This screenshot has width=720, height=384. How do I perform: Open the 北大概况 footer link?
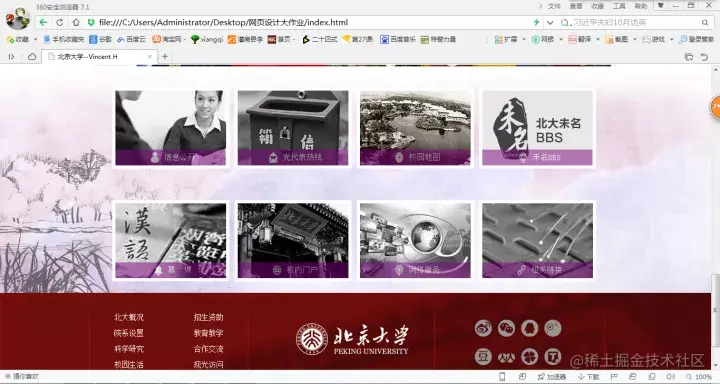click(x=129, y=317)
